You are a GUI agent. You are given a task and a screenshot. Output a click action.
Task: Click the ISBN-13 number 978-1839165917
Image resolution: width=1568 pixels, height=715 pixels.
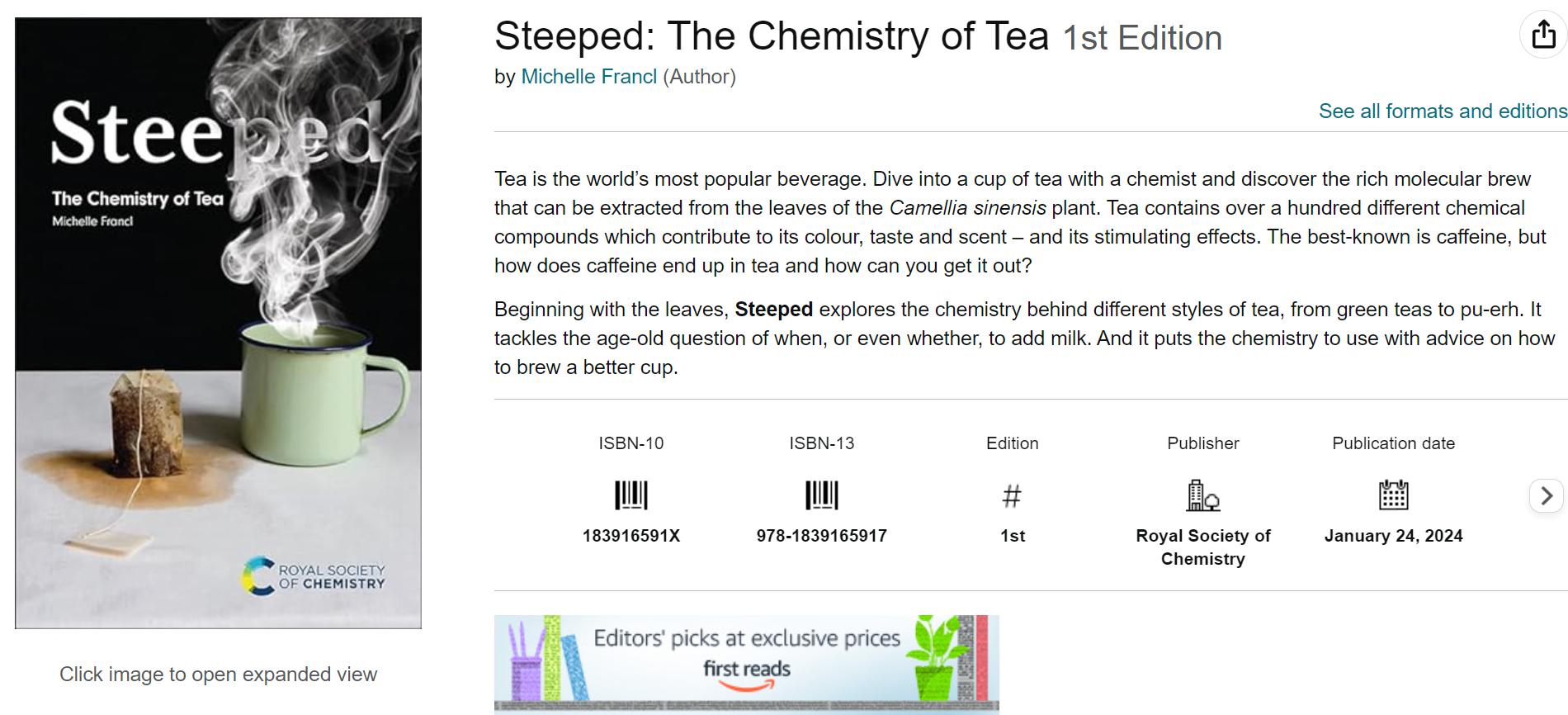(821, 536)
